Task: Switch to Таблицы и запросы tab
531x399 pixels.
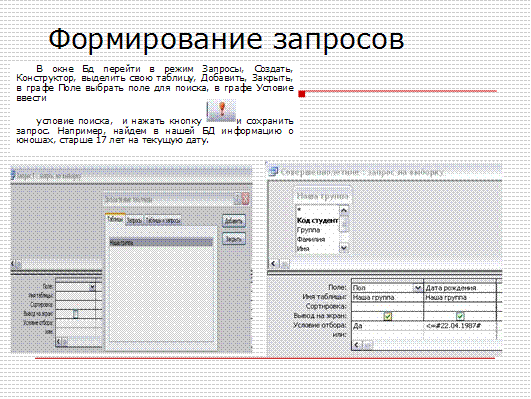Action: click(163, 221)
